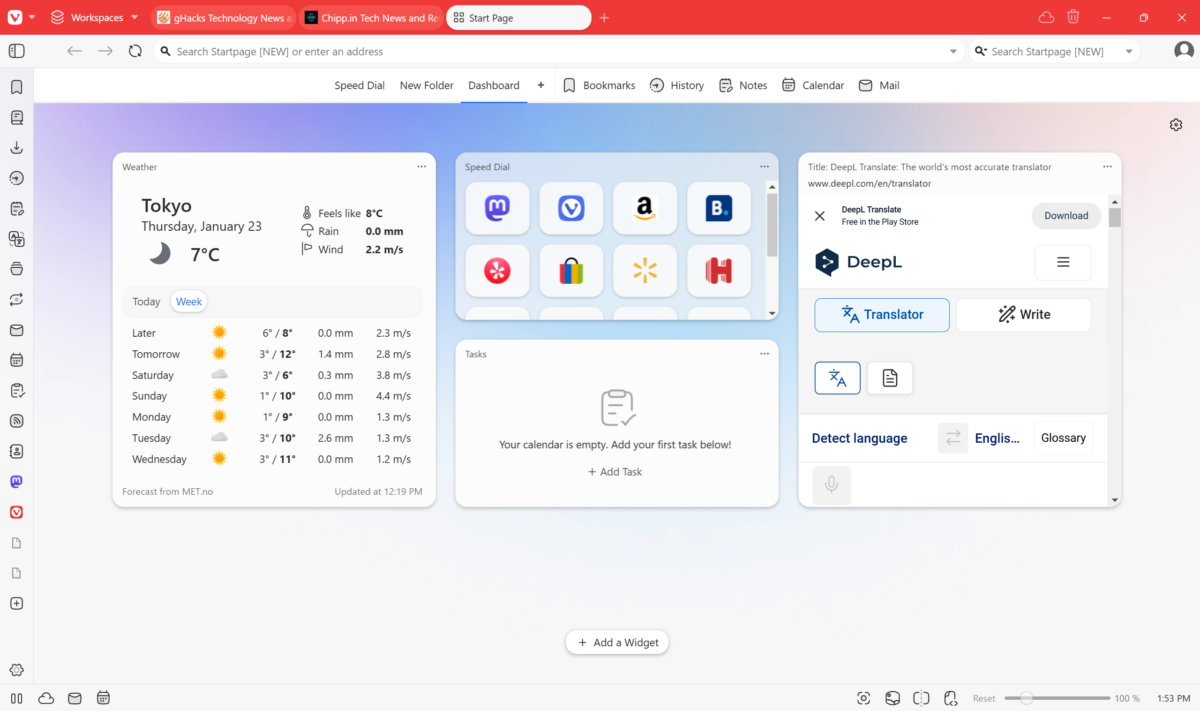Open Start Page settings via the gear icon
Viewport: 1200px width, 711px height.
(1176, 124)
